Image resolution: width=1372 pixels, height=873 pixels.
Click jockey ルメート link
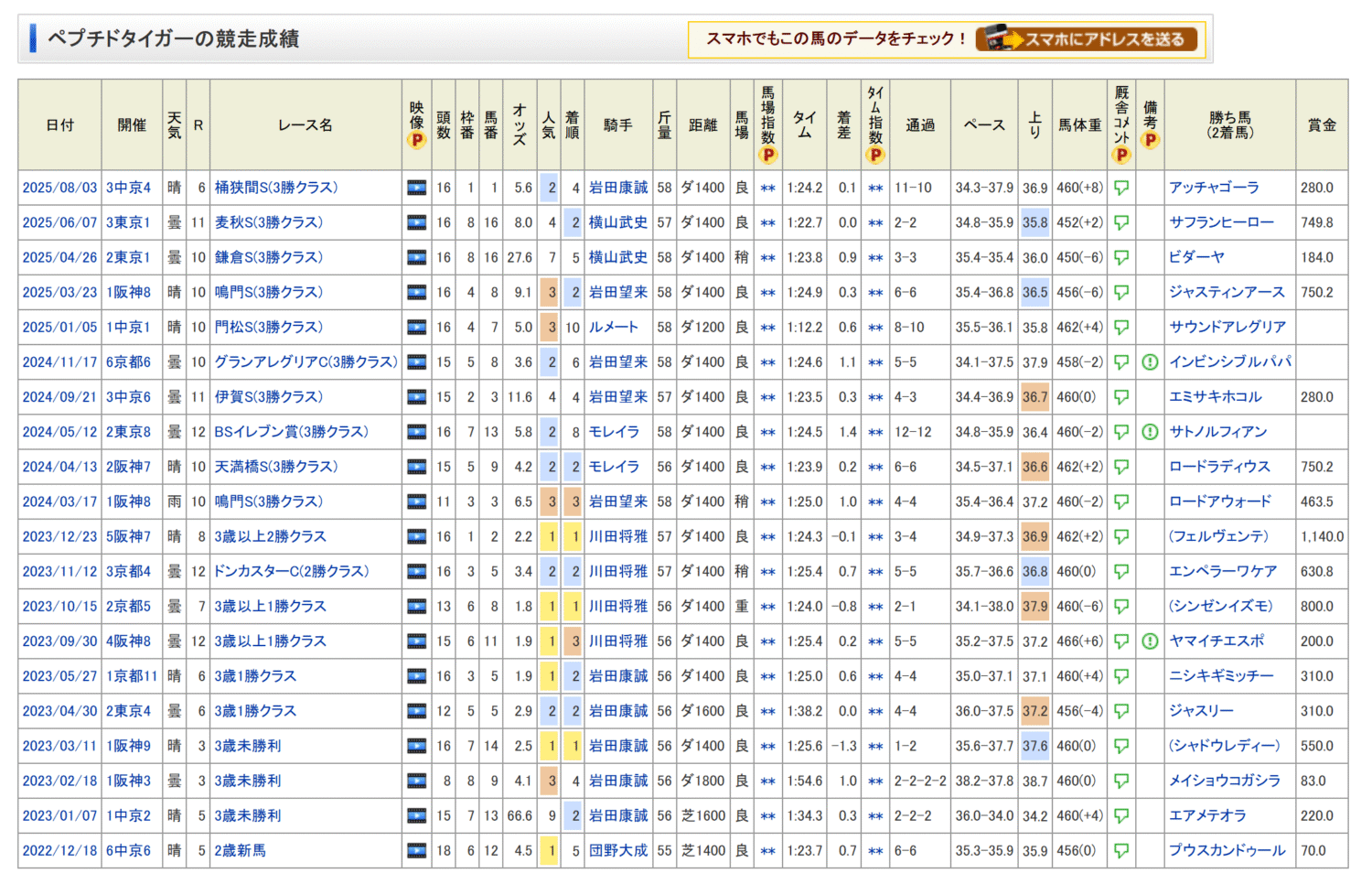(614, 327)
